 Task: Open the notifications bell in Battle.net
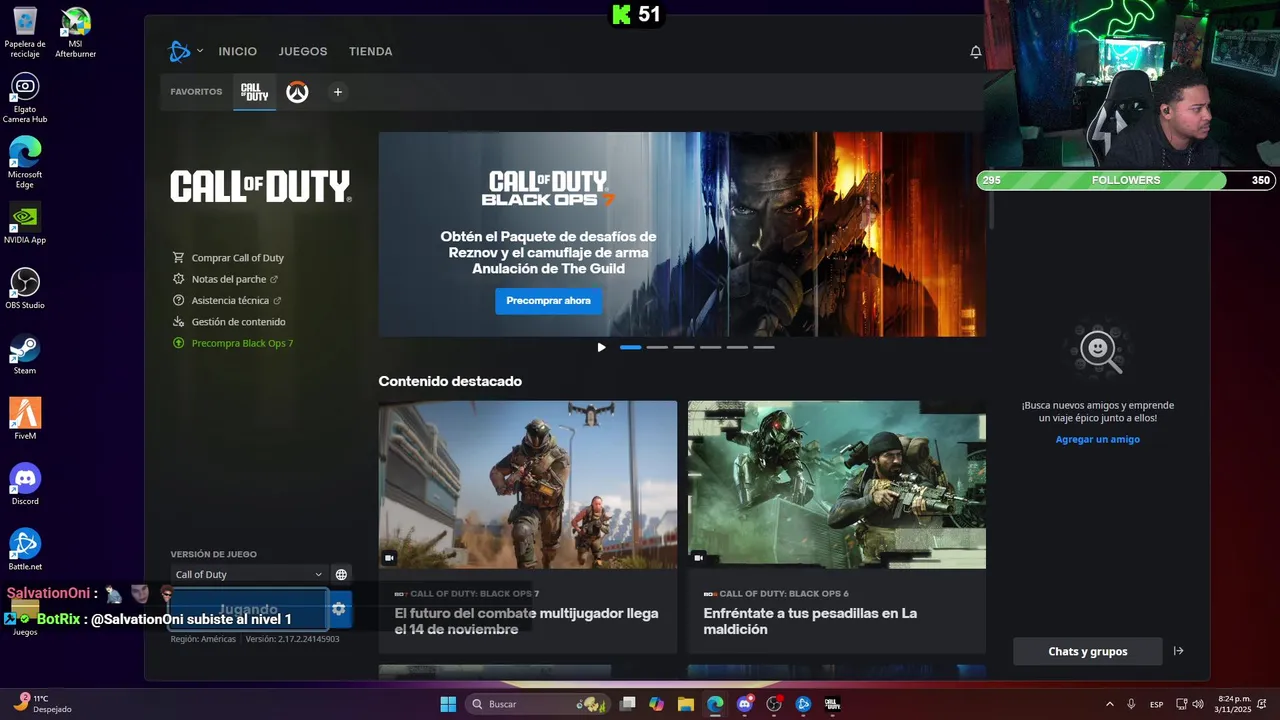pyautogui.click(x=976, y=52)
